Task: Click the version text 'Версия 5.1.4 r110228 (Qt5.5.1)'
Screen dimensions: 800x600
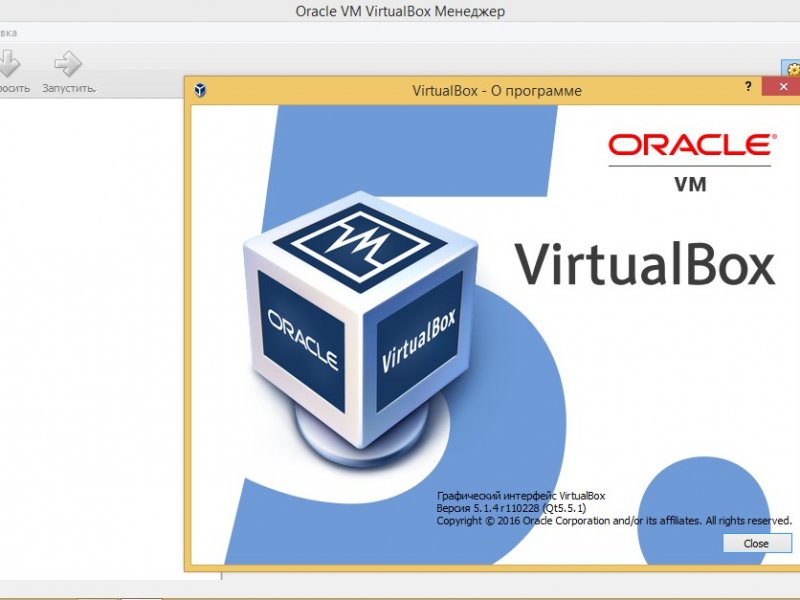Action: [x=511, y=508]
